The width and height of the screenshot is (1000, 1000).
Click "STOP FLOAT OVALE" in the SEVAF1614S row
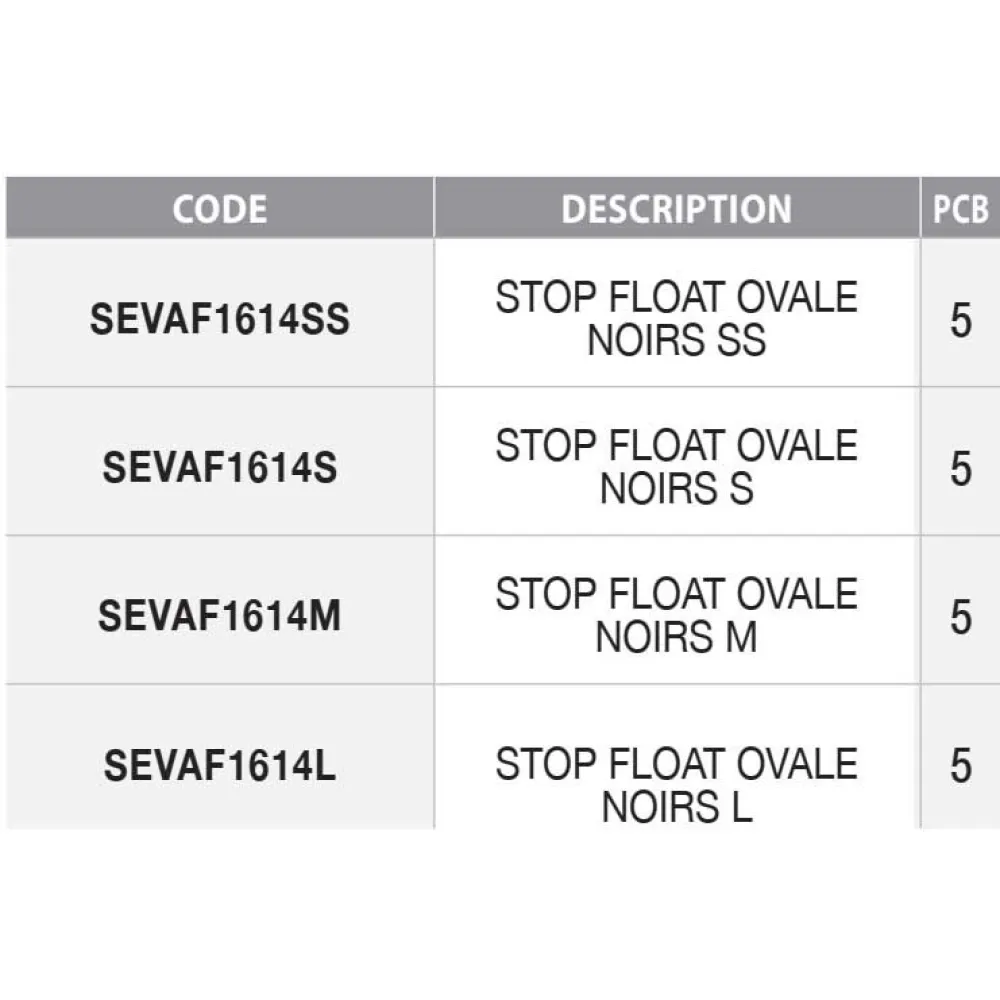coord(676,446)
